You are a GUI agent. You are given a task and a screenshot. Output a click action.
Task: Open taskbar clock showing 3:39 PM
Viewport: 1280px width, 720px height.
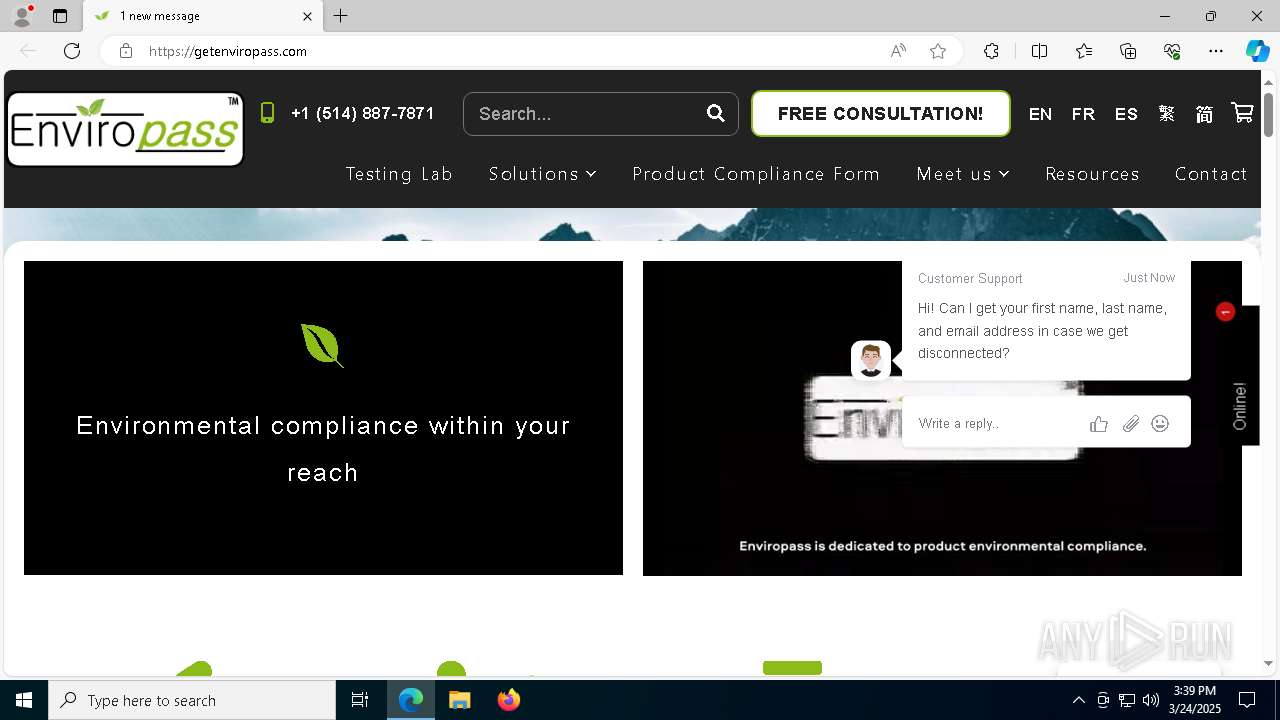coord(1194,700)
